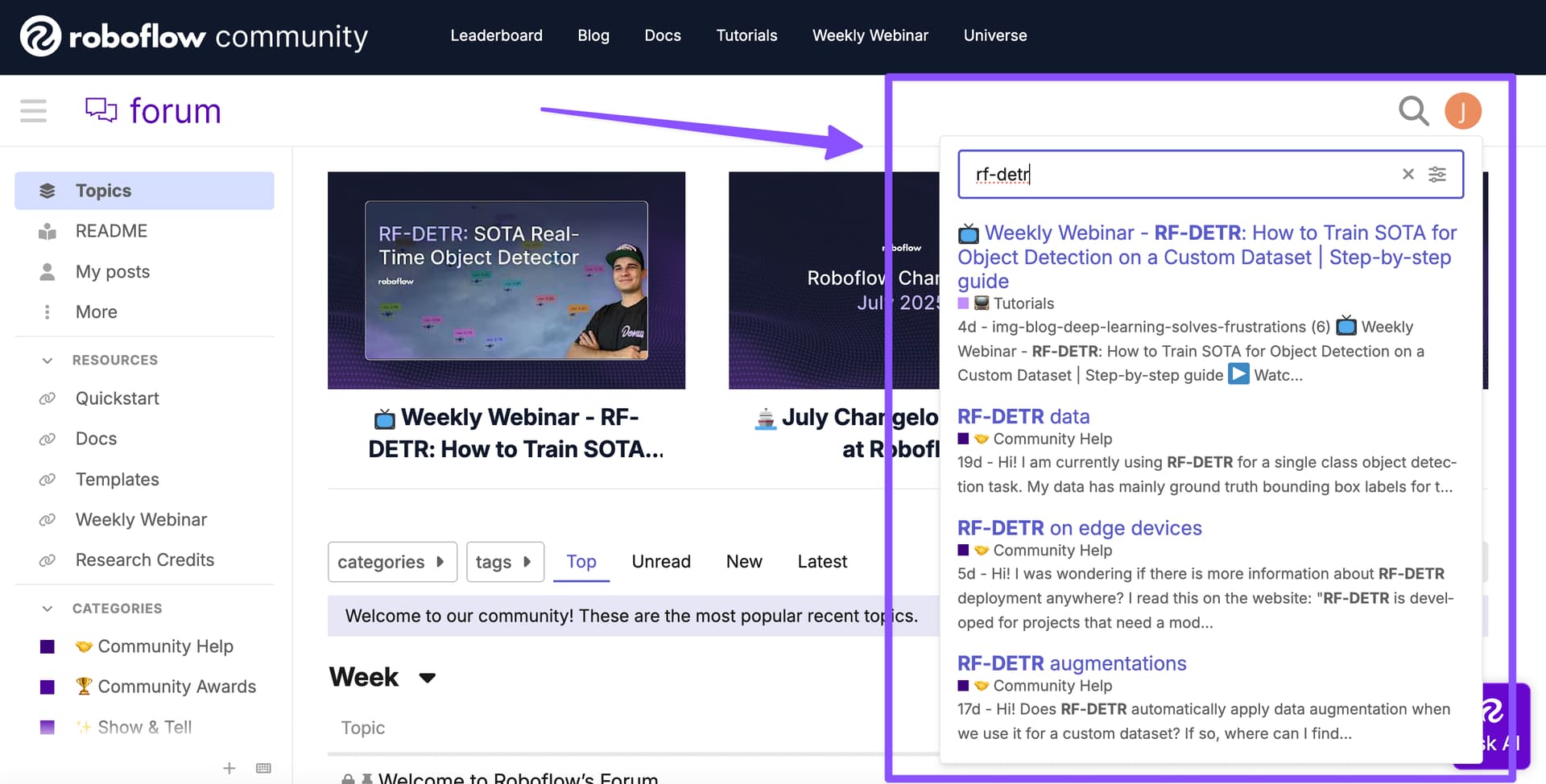Open Universe in the top navigation
The height and width of the screenshot is (784, 1546).
point(995,35)
